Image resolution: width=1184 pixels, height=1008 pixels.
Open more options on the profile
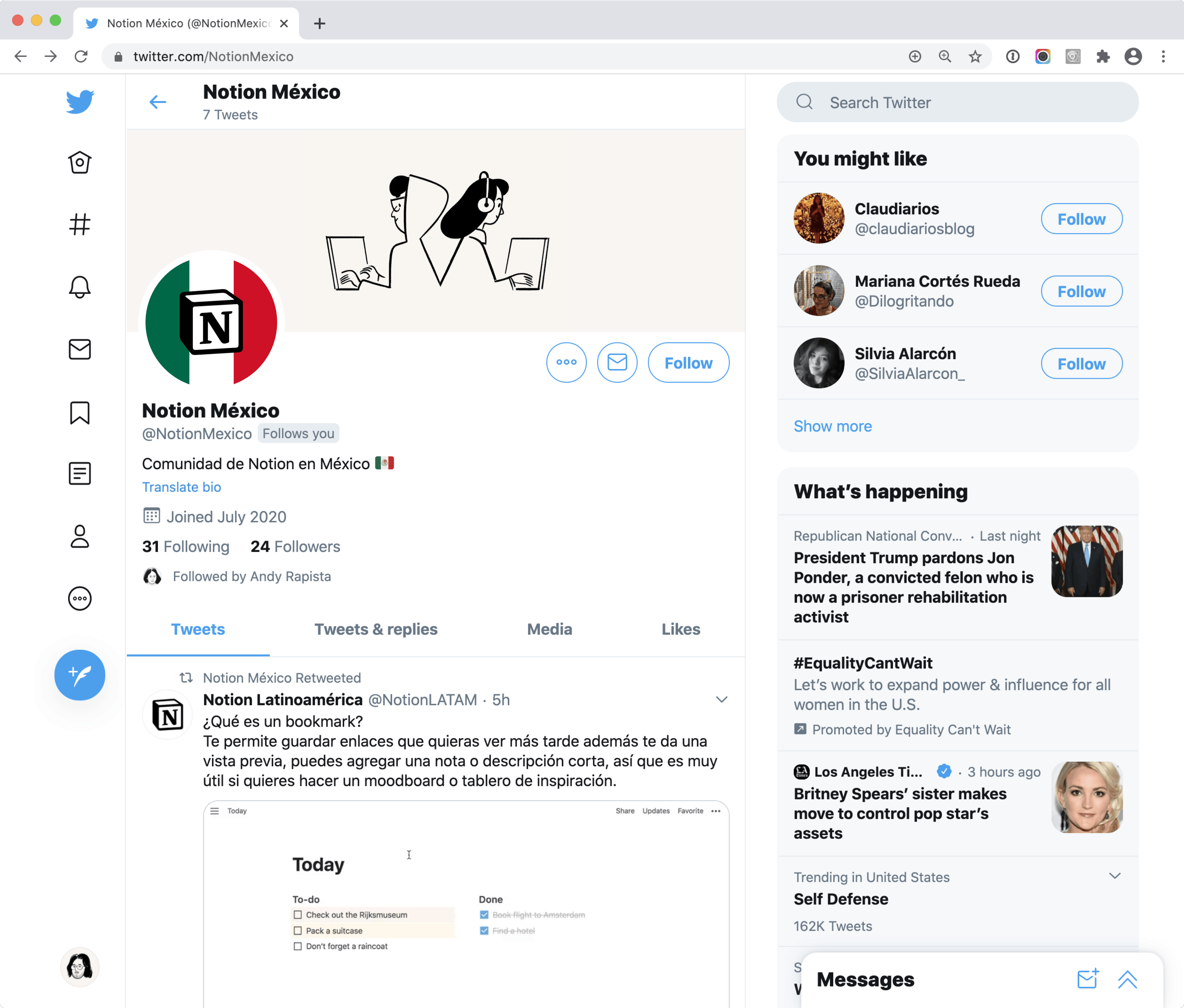click(x=566, y=362)
